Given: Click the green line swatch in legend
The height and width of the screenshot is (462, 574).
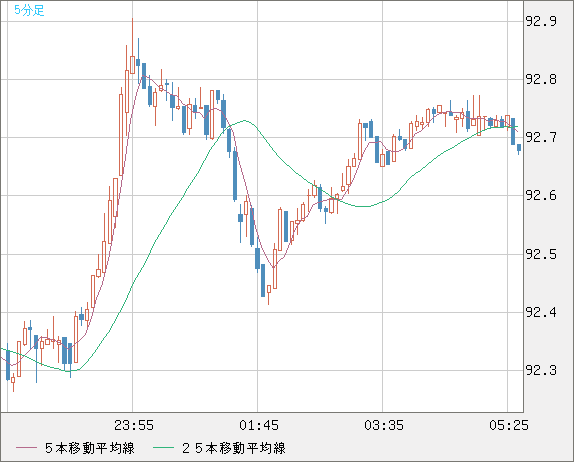Looking at the screenshot, I should point(163,448).
